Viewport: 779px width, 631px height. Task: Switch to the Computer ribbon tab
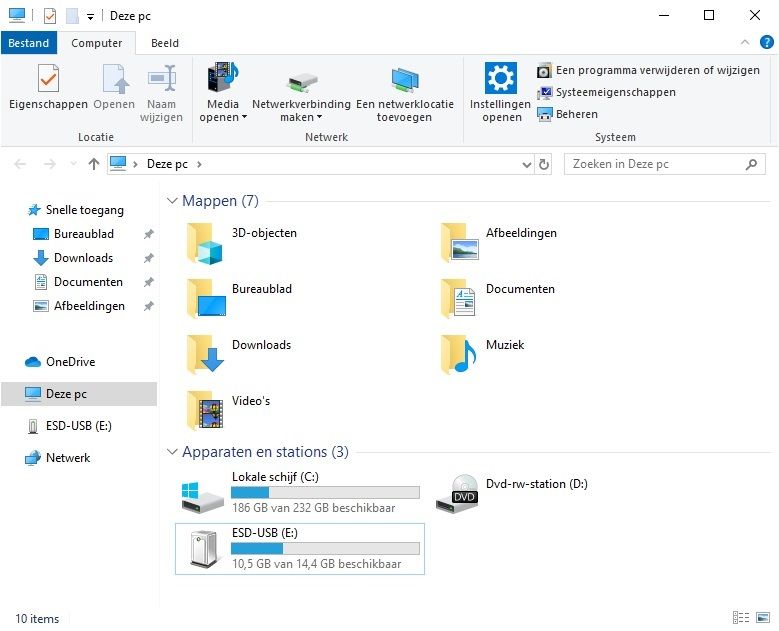point(96,43)
